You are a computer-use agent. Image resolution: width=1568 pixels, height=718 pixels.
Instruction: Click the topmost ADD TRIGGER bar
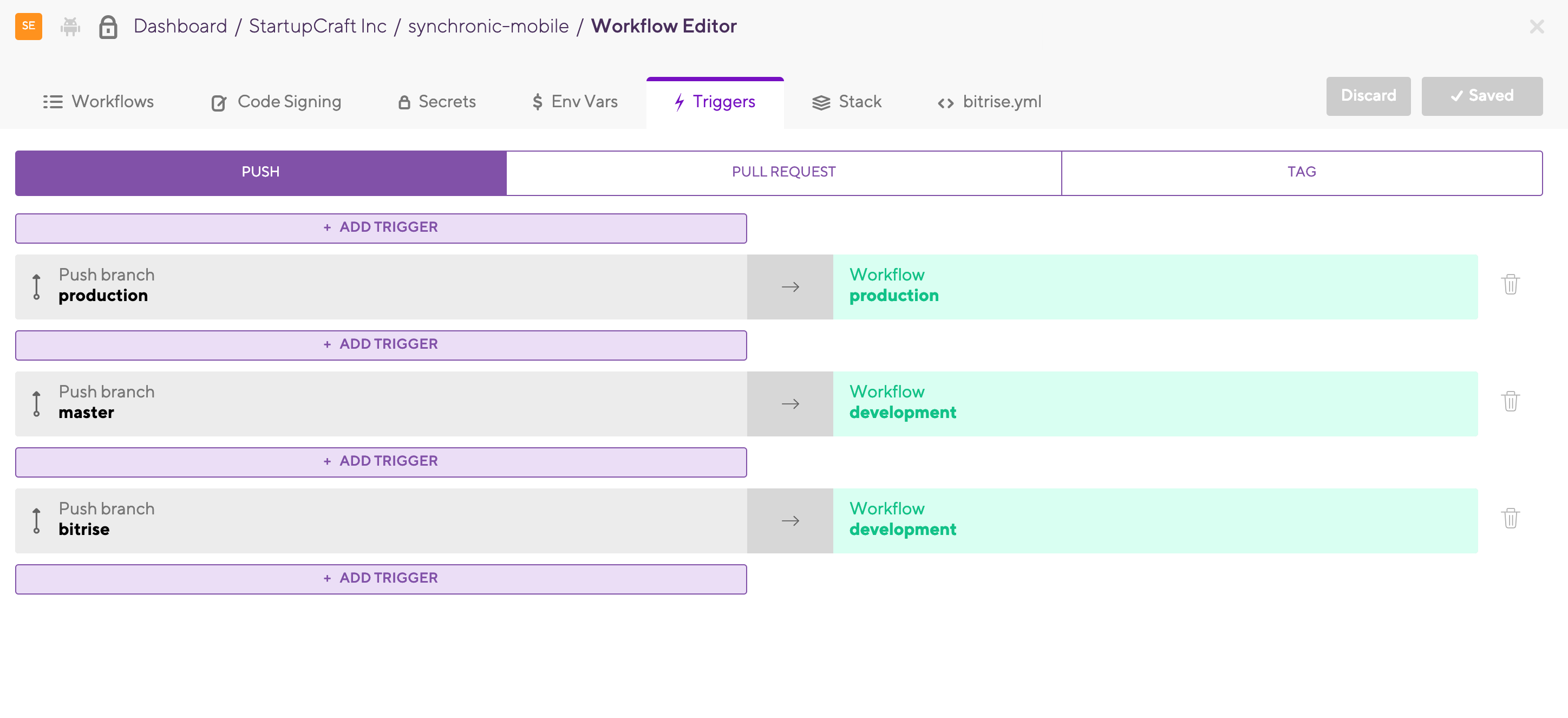tap(381, 227)
